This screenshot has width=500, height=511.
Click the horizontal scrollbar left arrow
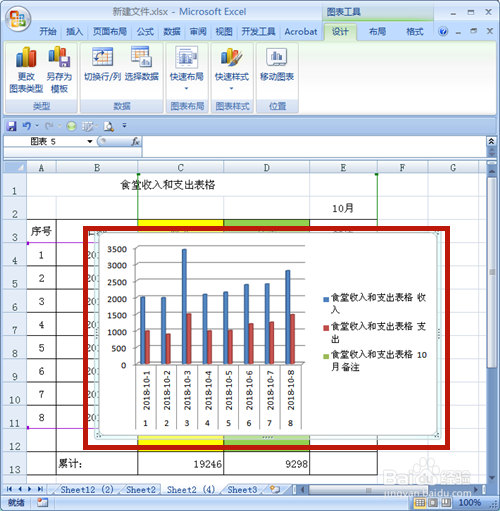pos(302,490)
